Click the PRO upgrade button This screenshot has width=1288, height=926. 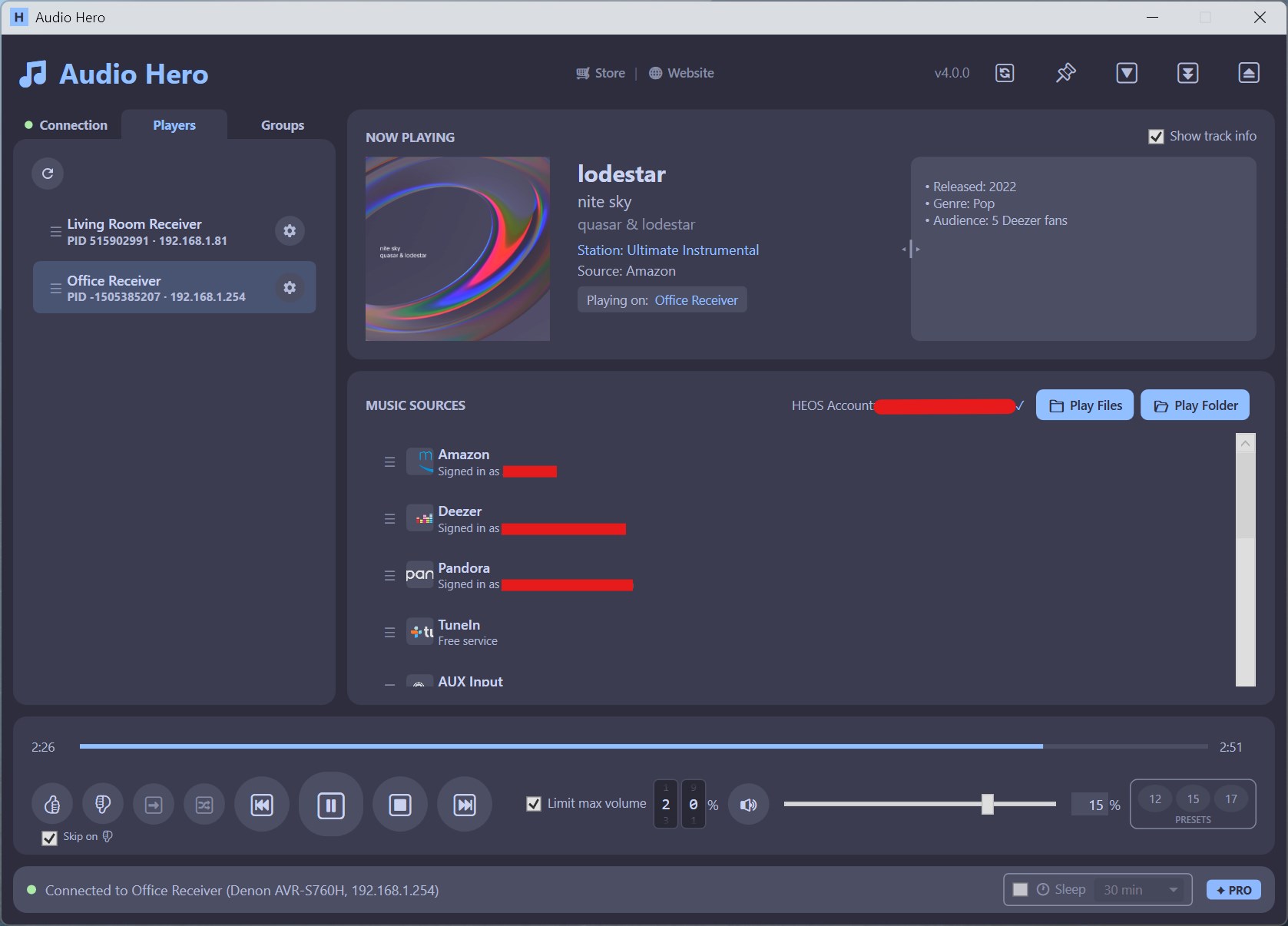(1233, 890)
